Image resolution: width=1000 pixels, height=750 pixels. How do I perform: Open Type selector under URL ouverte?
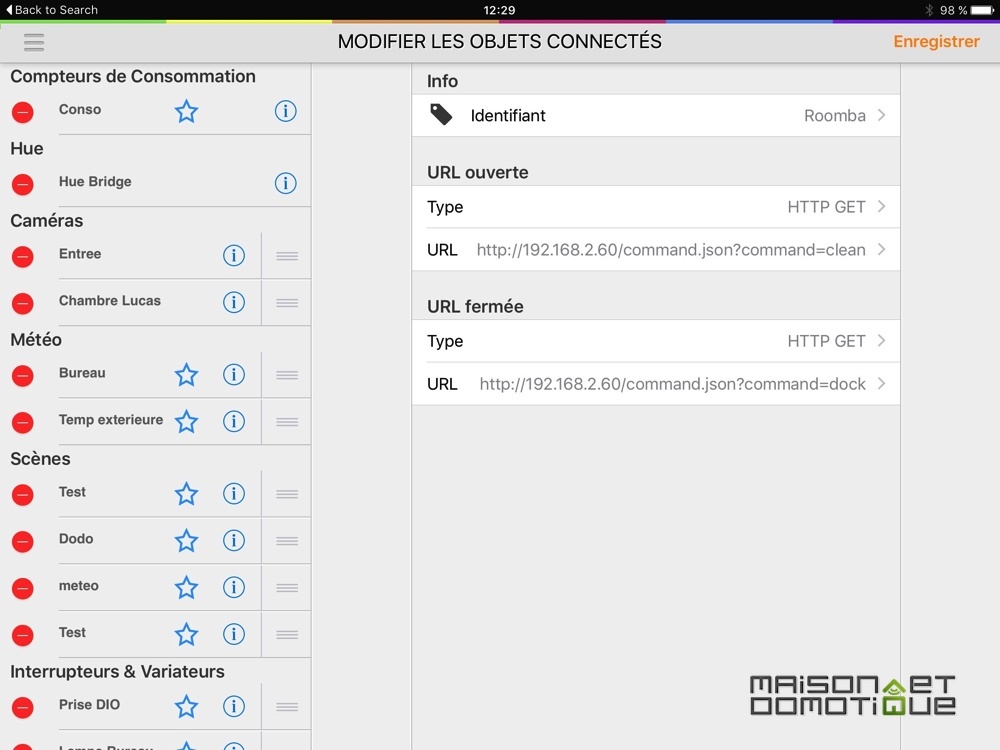656,207
